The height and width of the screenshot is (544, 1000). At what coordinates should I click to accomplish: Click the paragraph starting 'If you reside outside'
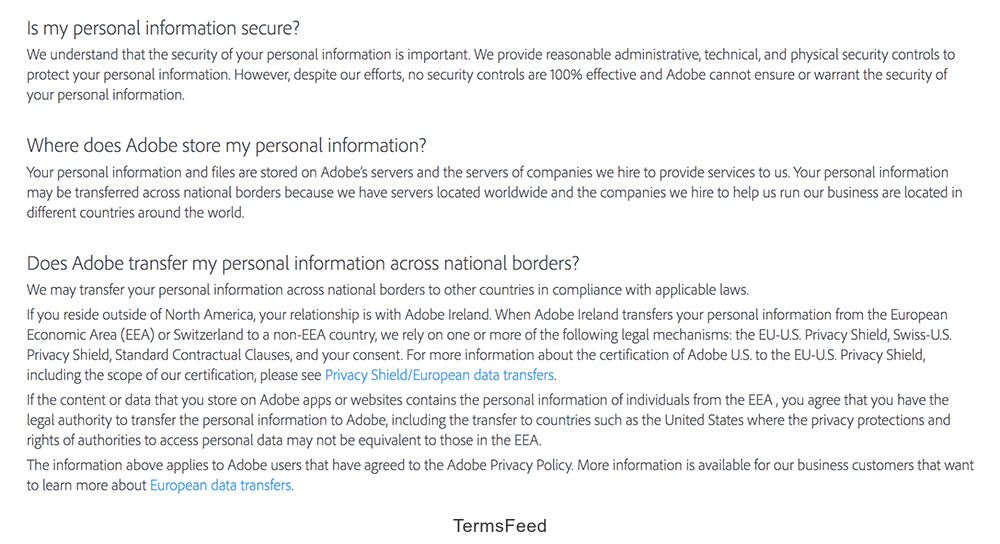[x=490, y=345]
